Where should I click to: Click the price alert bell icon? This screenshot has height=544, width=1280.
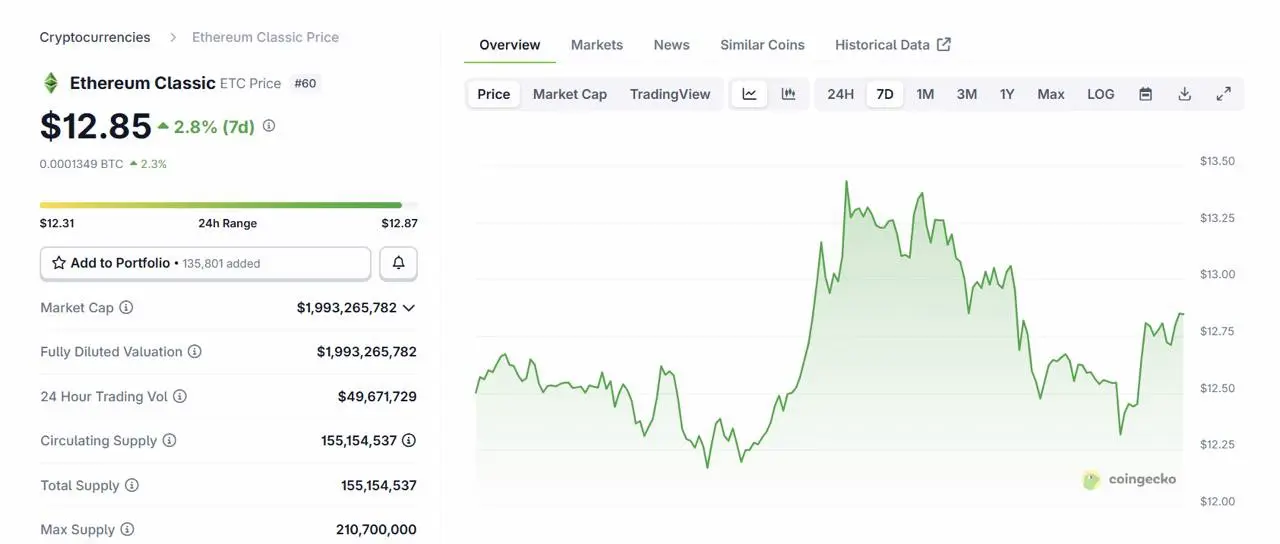click(398, 263)
